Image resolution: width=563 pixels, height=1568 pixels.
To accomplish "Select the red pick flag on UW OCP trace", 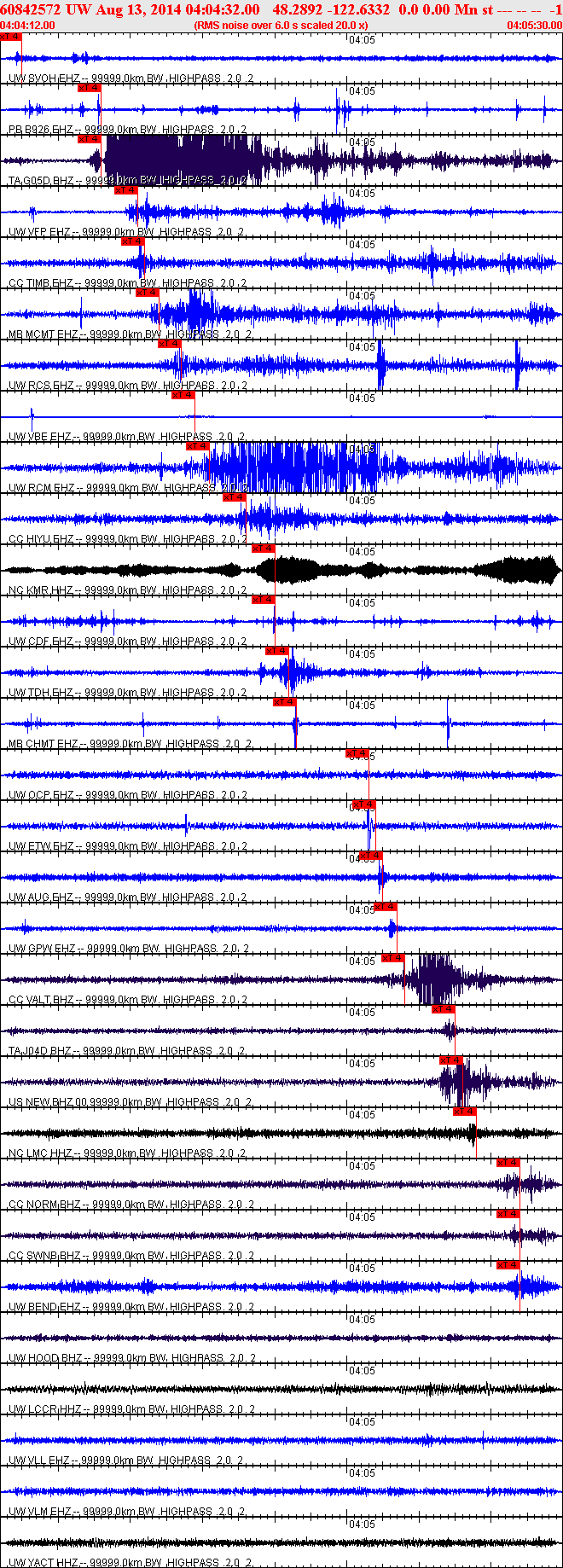I will click(357, 753).
